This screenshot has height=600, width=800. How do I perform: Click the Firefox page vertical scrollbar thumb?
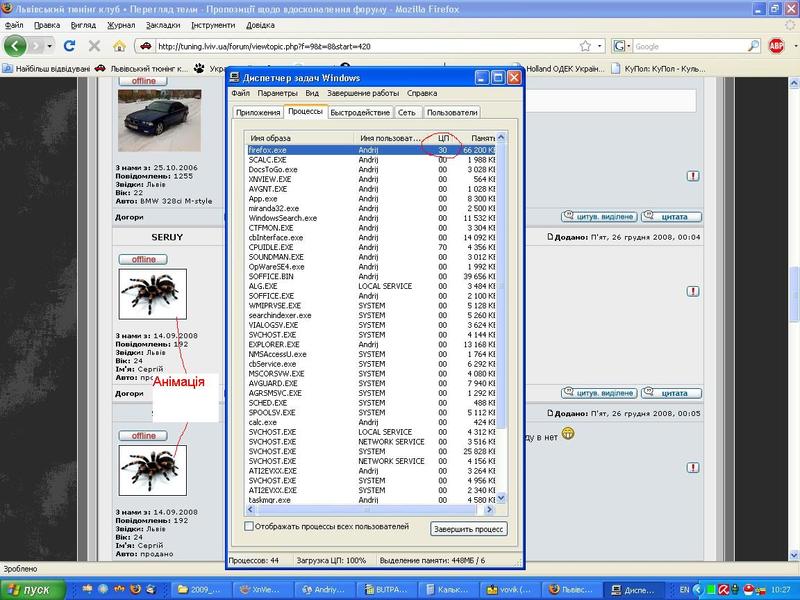794,293
